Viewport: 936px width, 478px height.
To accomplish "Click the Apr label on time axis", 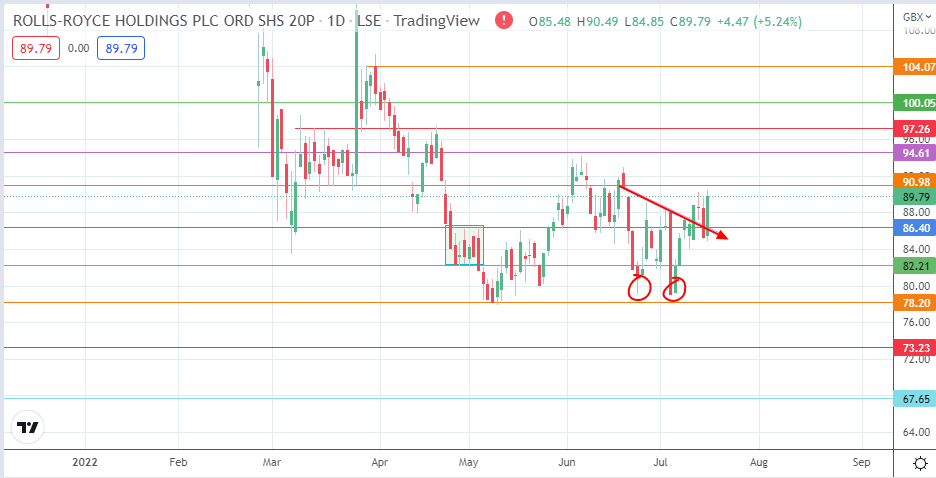I will click(380, 462).
